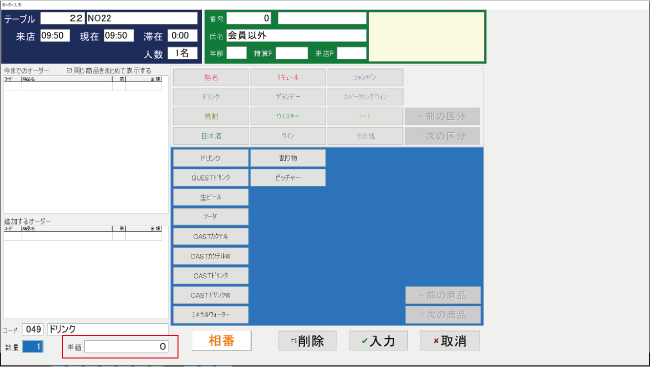Go to 次の区分 next category
Viewport: 650px width, 367px height.
click(442, 136)
